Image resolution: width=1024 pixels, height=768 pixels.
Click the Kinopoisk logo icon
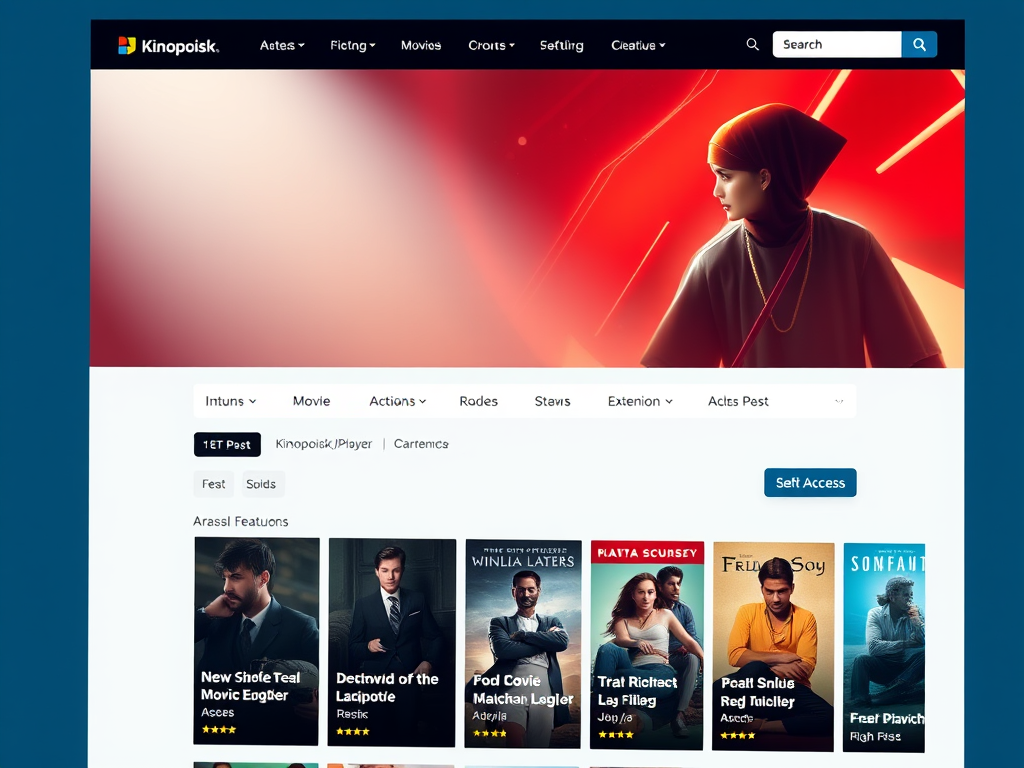(x=127, y=45)
